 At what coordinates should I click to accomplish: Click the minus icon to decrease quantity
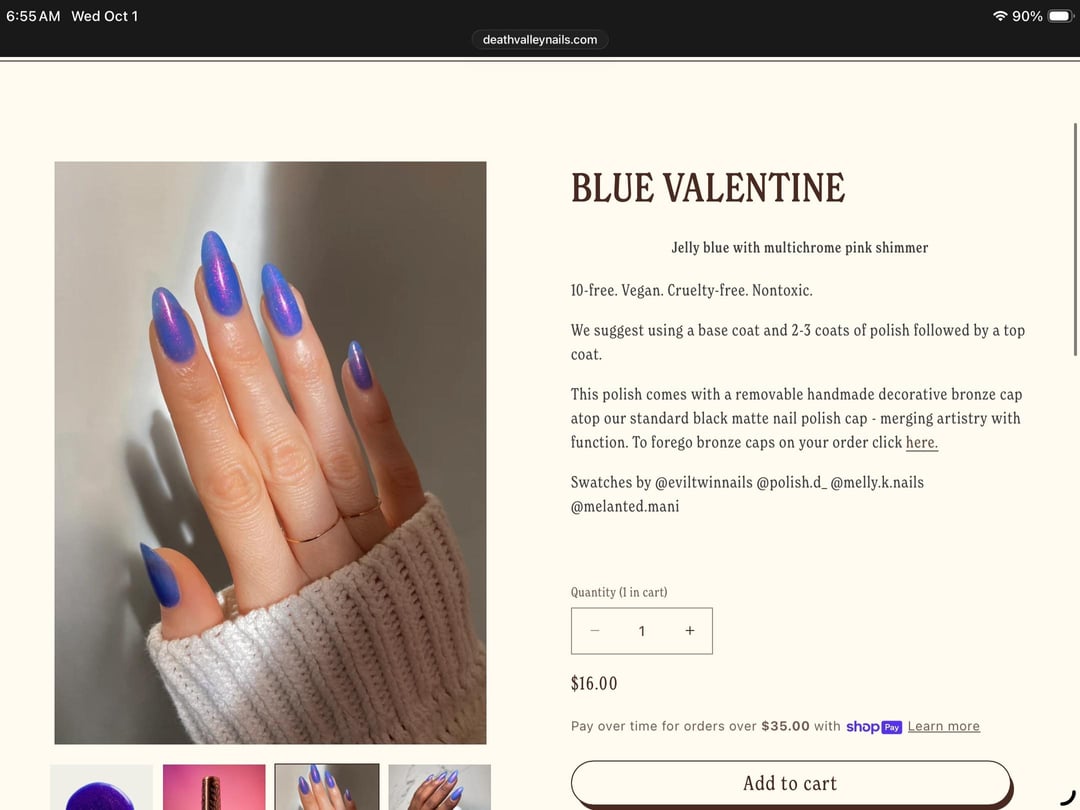point(595,630)
